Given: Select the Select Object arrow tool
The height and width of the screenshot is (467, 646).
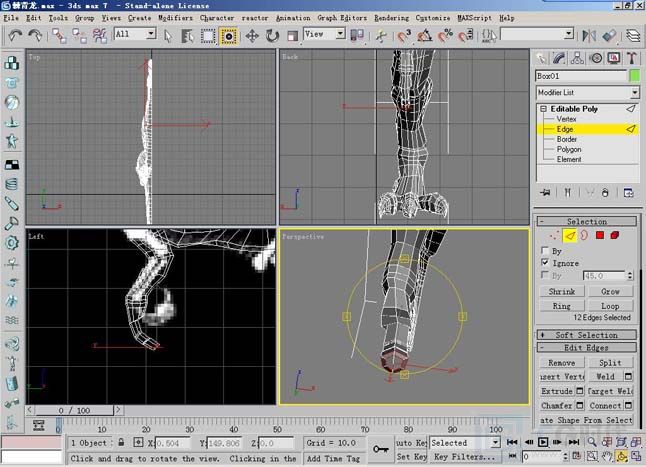Looking at the screenshot, I should click(167, 36).
